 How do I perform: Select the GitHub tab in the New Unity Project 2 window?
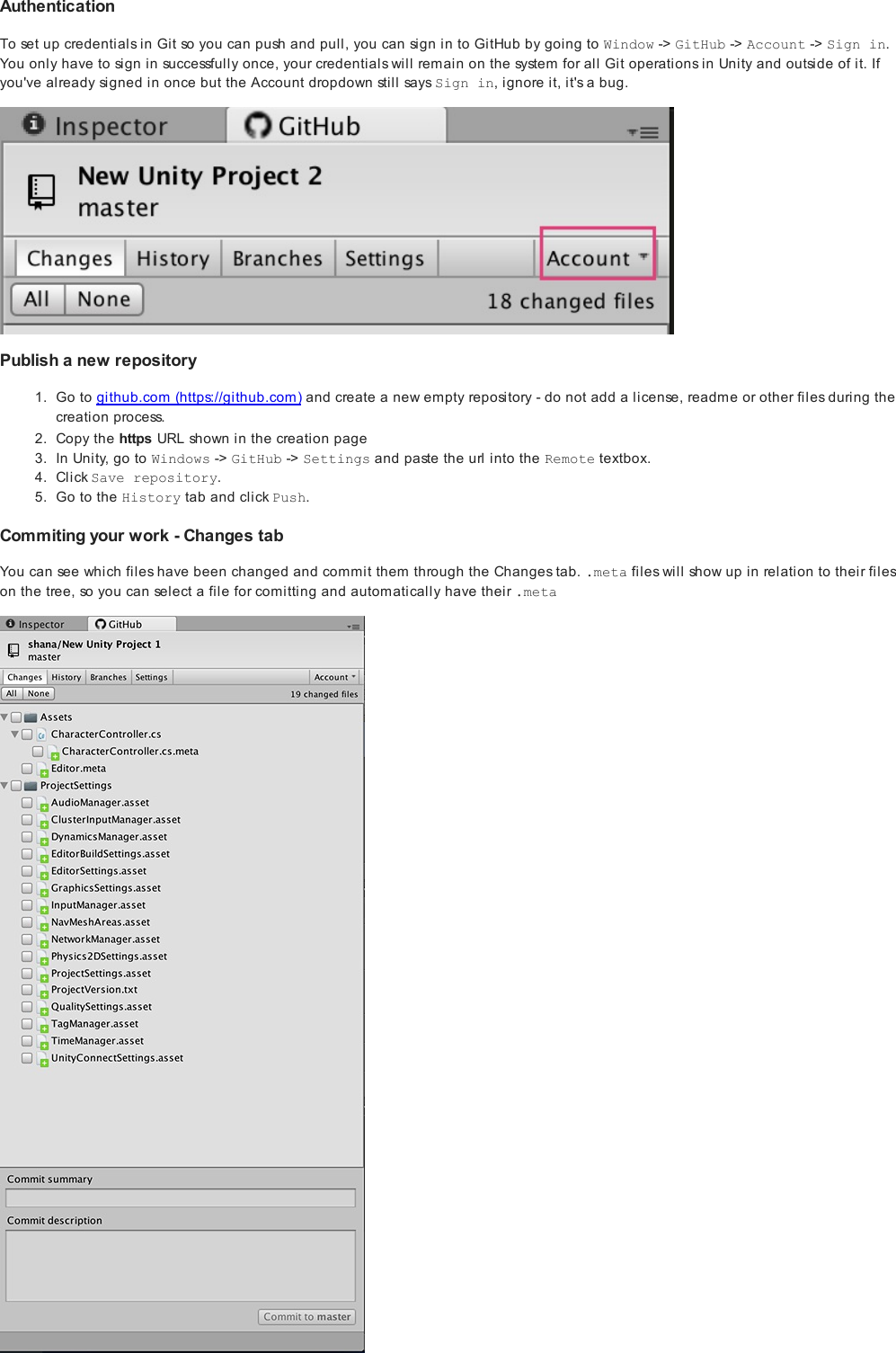336,125
